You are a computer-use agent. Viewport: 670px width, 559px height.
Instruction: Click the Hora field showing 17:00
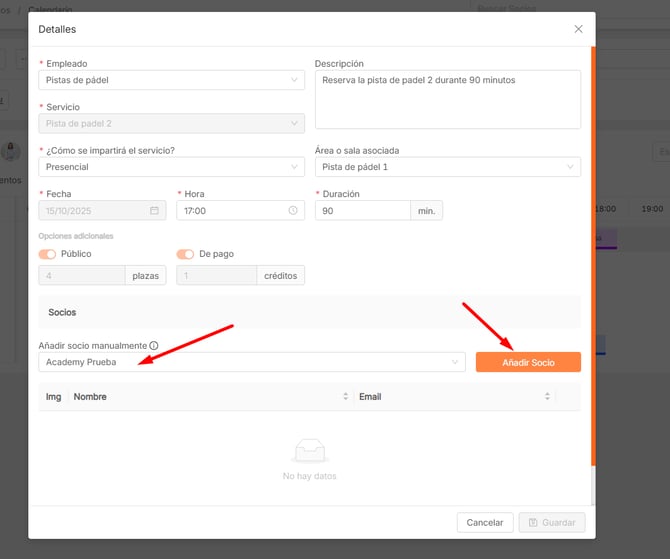tap(230, 211)
